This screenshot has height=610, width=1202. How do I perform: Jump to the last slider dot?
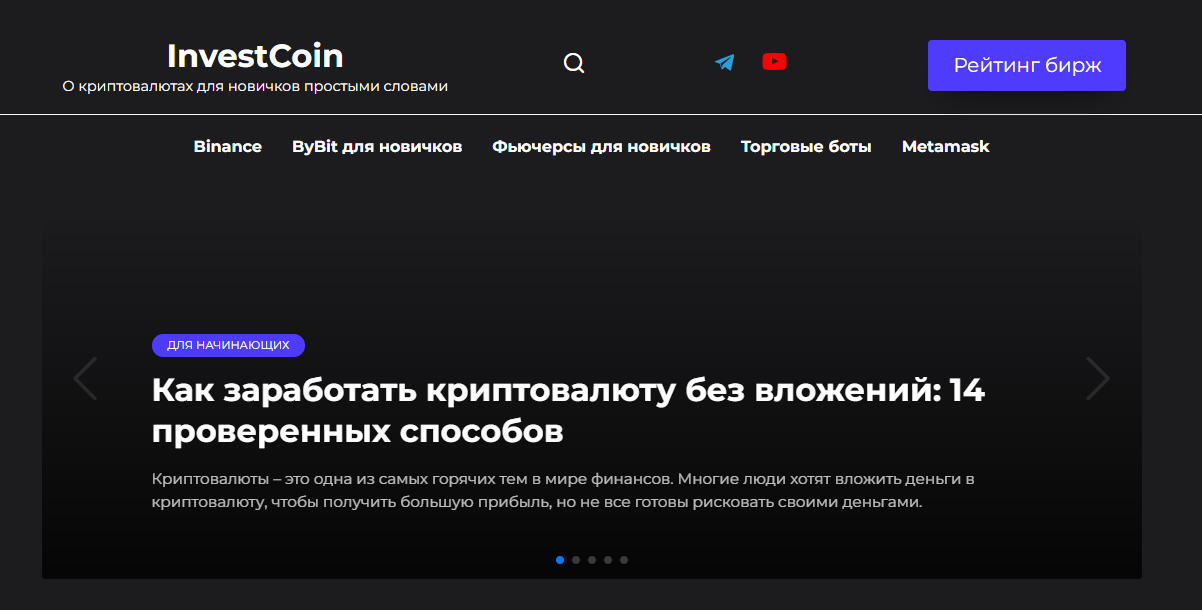624,560
